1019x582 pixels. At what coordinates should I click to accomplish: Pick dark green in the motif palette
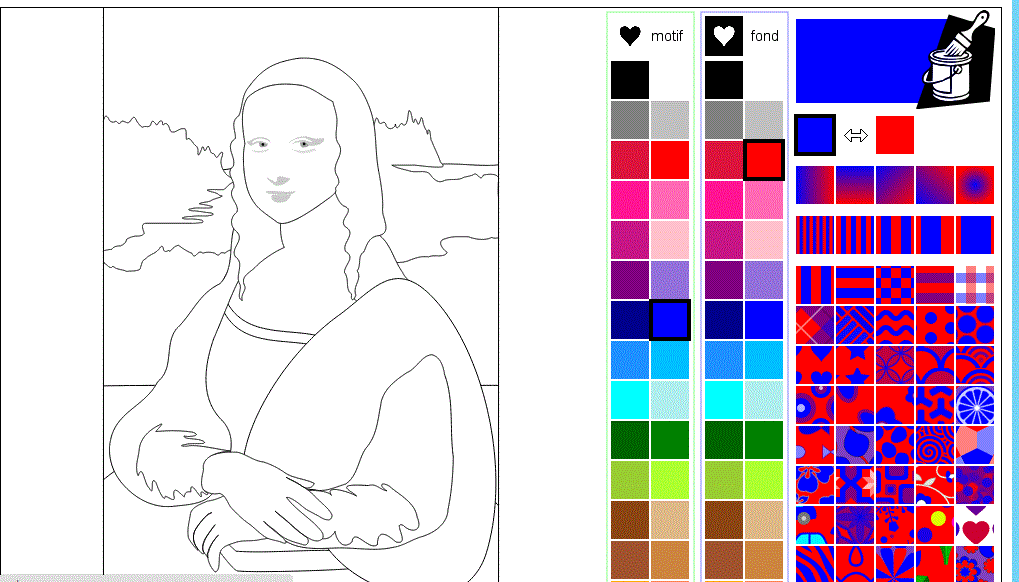pyautogui.click(x=630, y=440)
